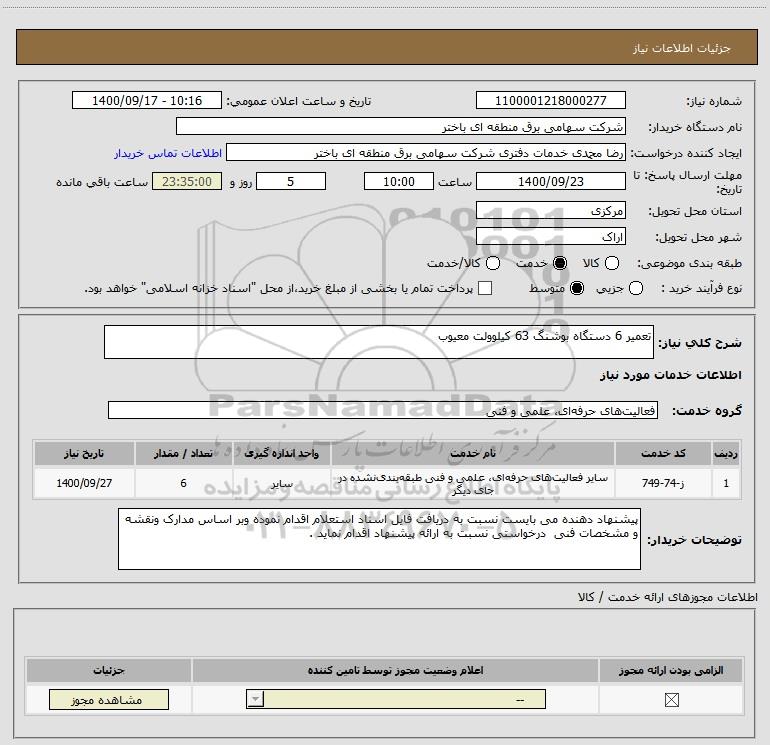Click the deadline time 10:00 field
The image size is (770, 745).
pos(399,181)
